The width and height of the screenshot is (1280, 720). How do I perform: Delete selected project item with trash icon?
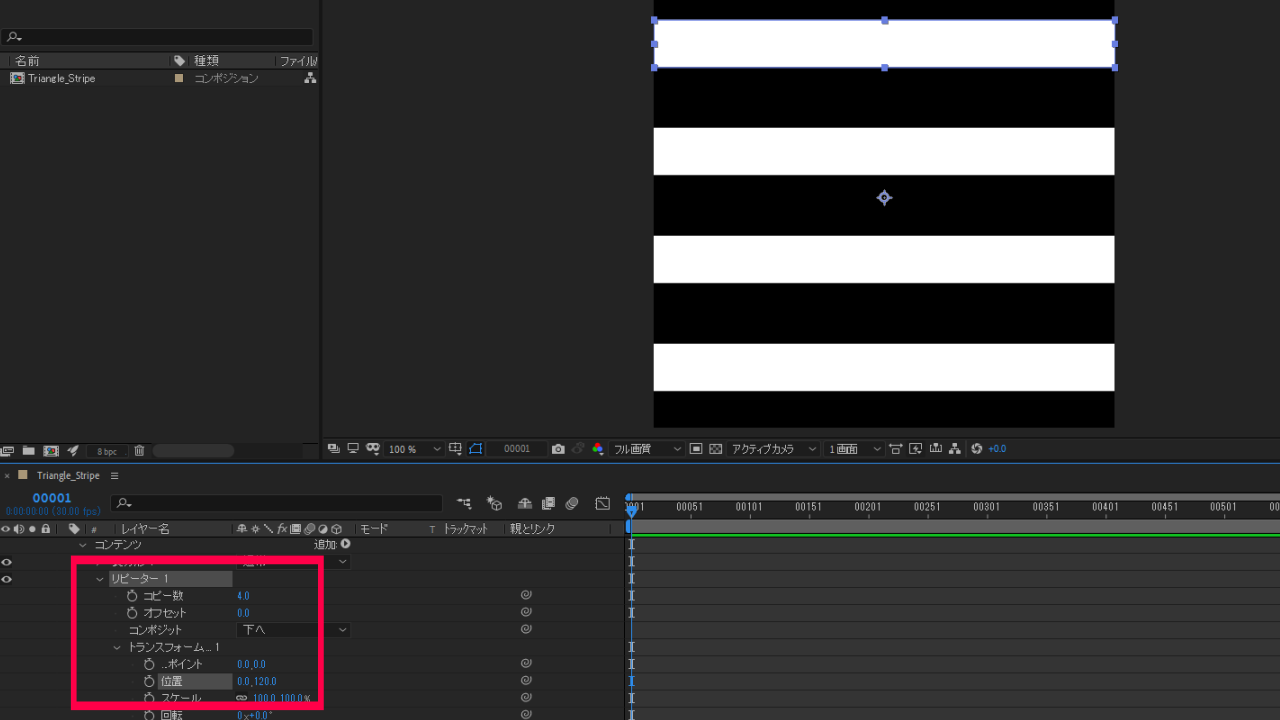point(140,451)
